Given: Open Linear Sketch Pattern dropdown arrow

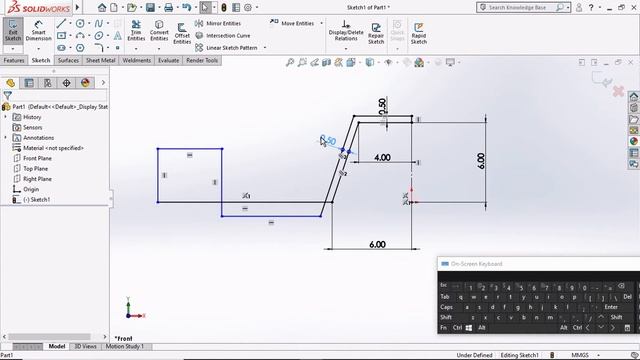Looking at the screenshot, I should [265, 48].
